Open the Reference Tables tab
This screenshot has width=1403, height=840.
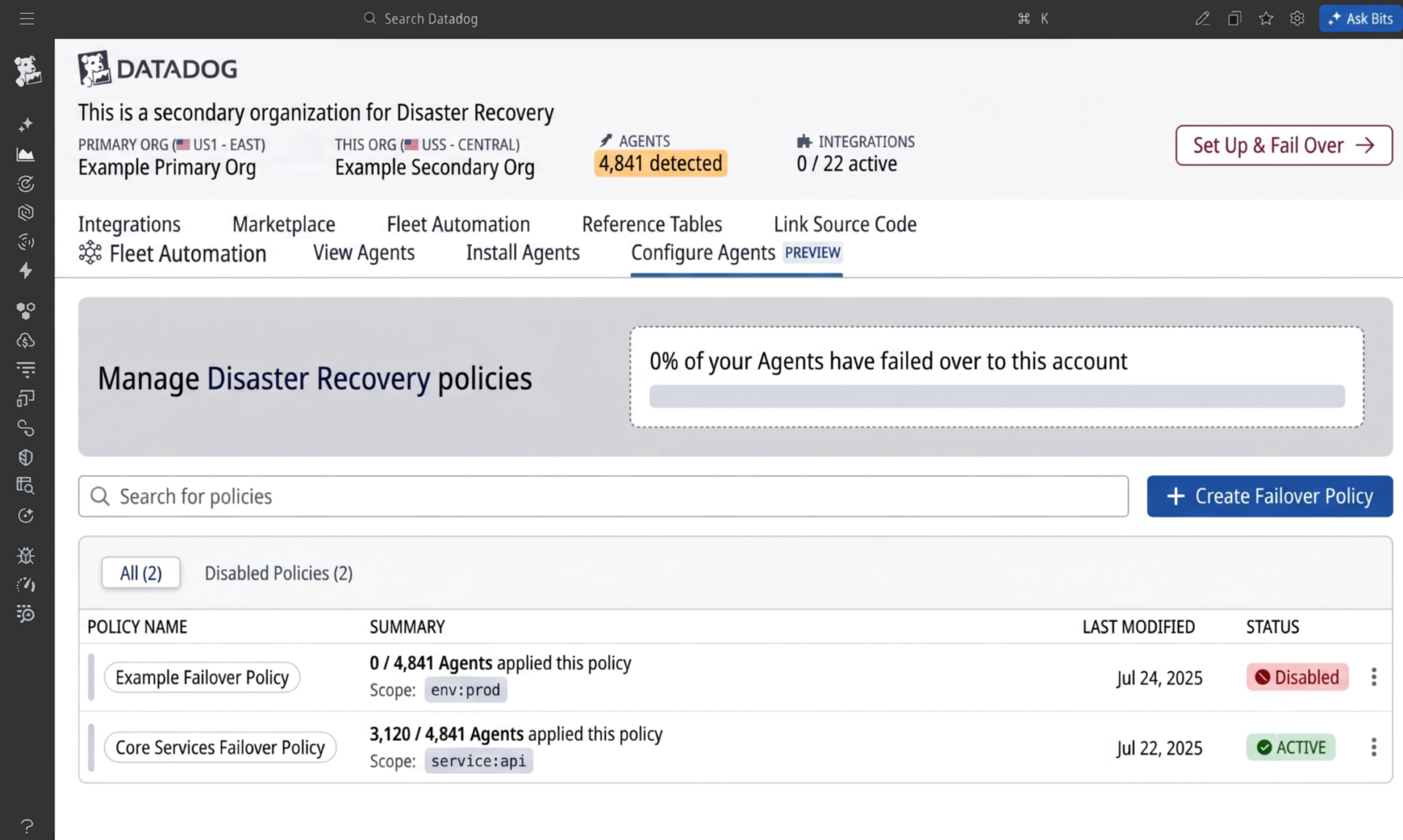click(x=652, y=224)
